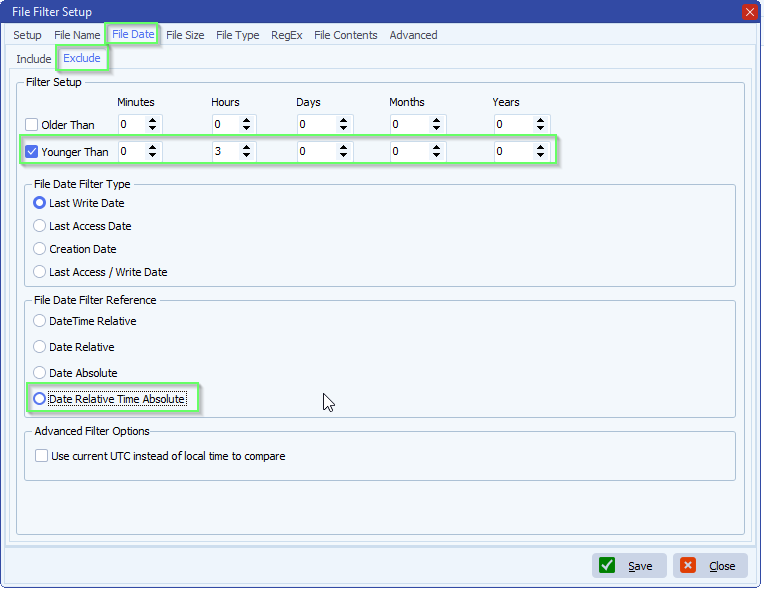
Task: Click the Older Than days input field
Action: click(x=317, y=124)
